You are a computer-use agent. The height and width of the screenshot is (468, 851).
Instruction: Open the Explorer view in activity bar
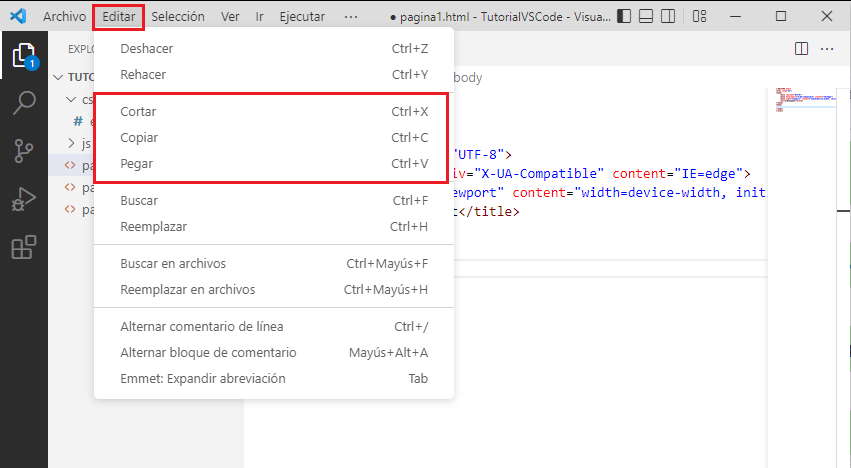pos(24,55)
